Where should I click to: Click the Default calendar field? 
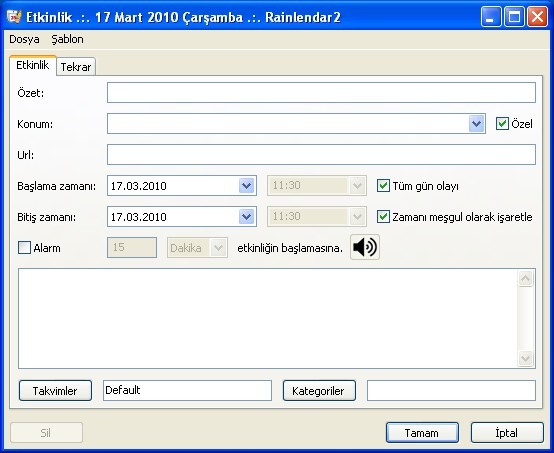[x=187, y=390]
